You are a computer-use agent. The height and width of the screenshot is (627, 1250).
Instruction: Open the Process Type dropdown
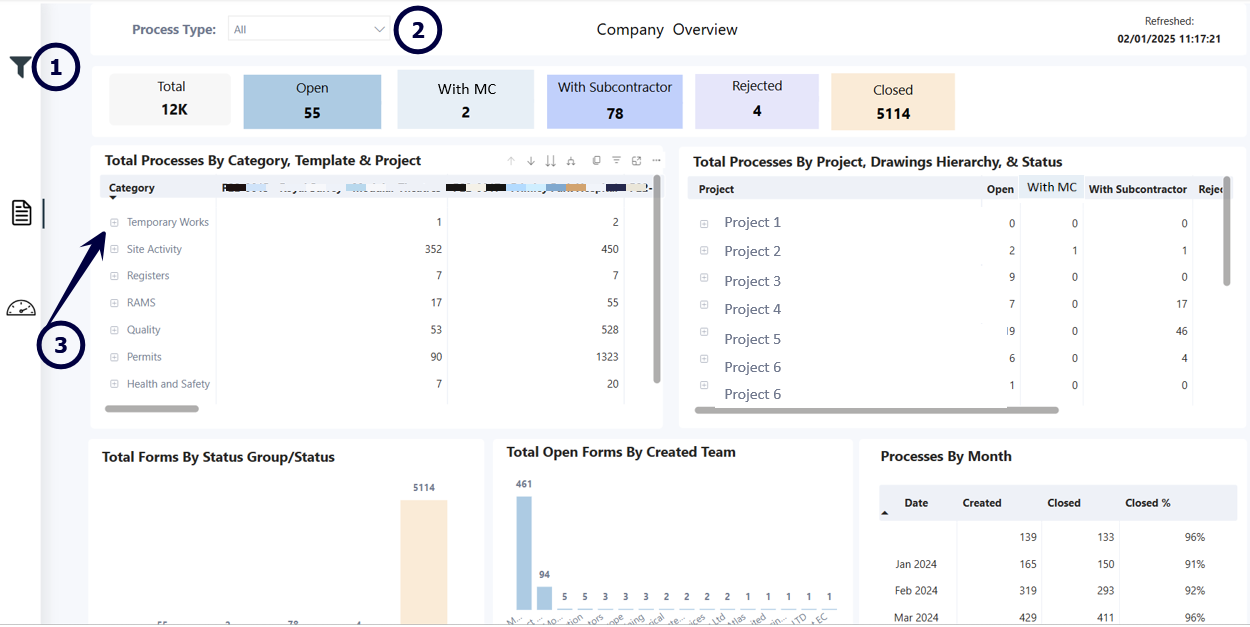click(308, 29)
